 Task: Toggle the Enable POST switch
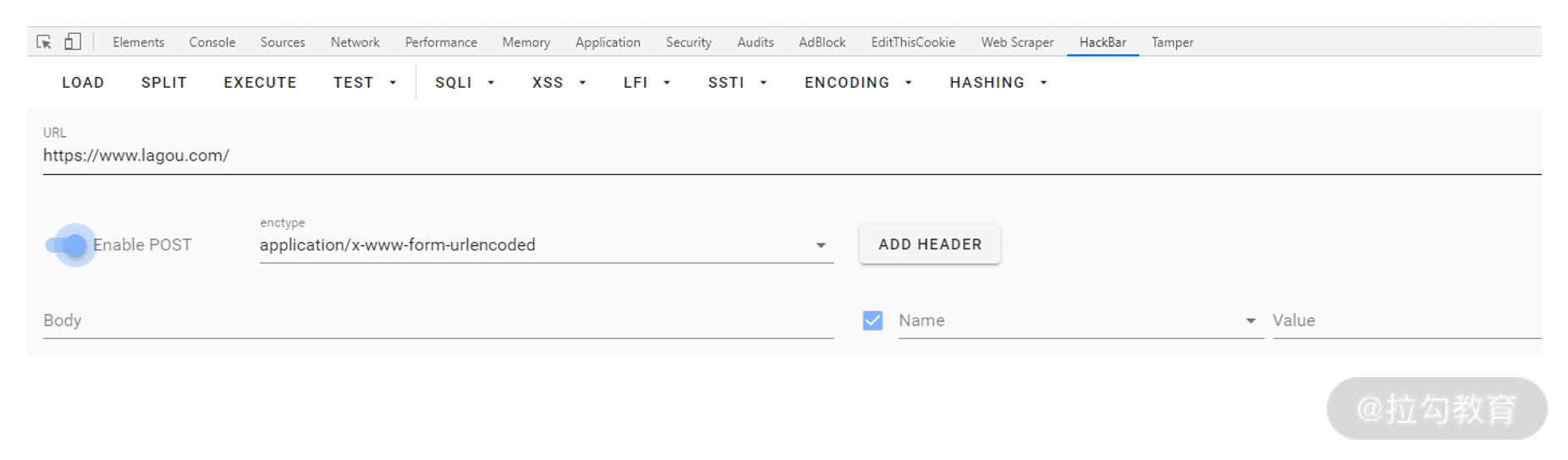[x=67, y=245]
